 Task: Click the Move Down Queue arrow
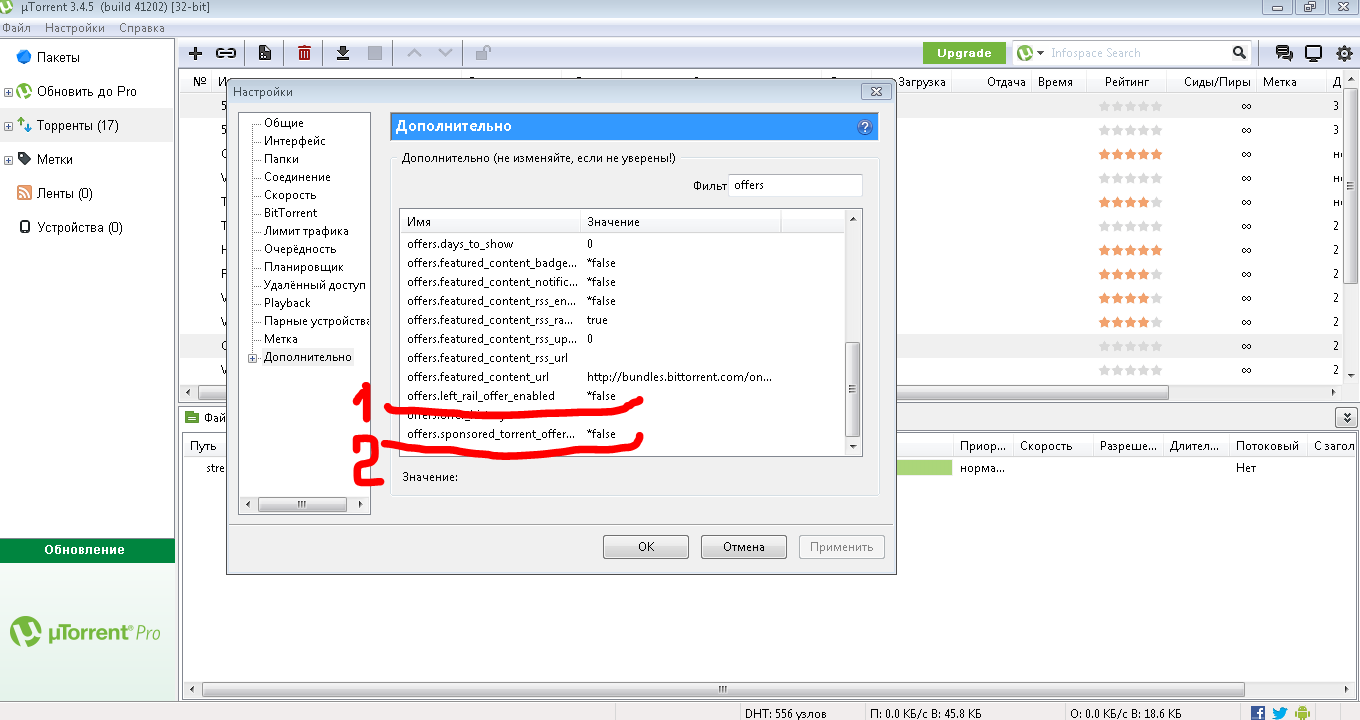click(446, 53)
